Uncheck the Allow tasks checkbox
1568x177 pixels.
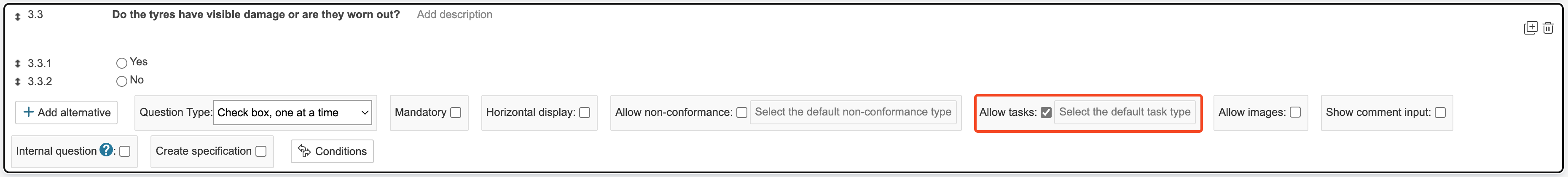click(1046, 113)
